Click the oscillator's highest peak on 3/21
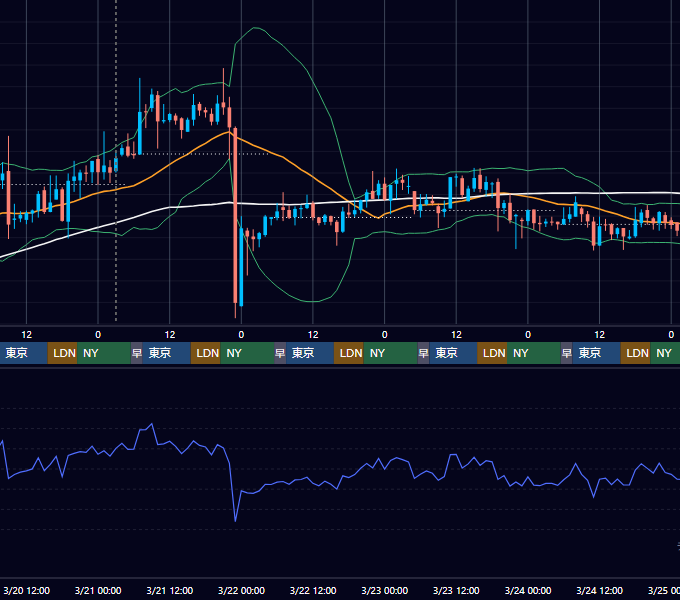680x600 pixels. (151, 424)
